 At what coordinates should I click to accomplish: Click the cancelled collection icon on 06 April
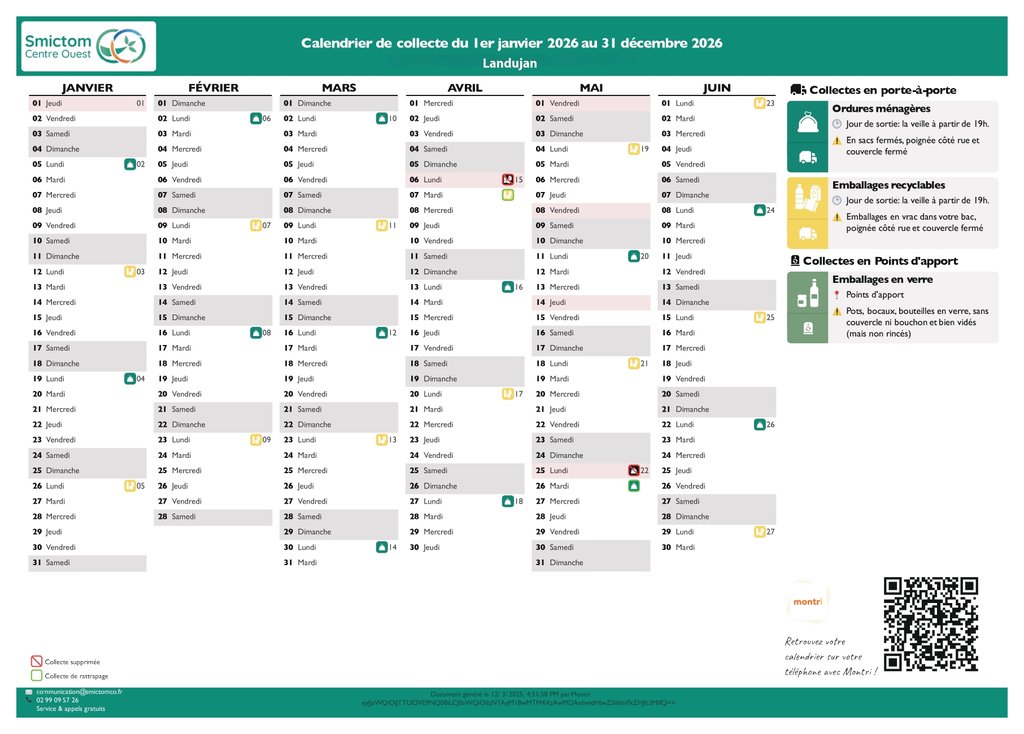point(507,180)
